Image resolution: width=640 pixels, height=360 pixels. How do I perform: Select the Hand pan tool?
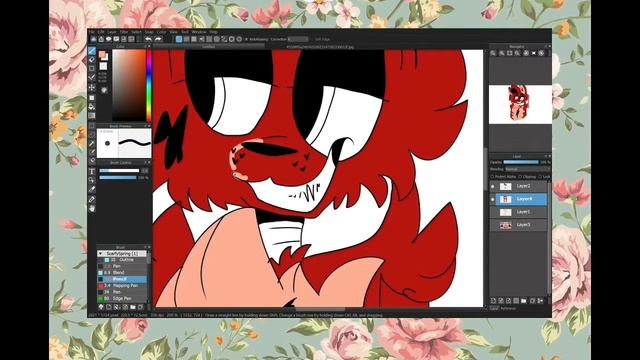pos(92,208)
